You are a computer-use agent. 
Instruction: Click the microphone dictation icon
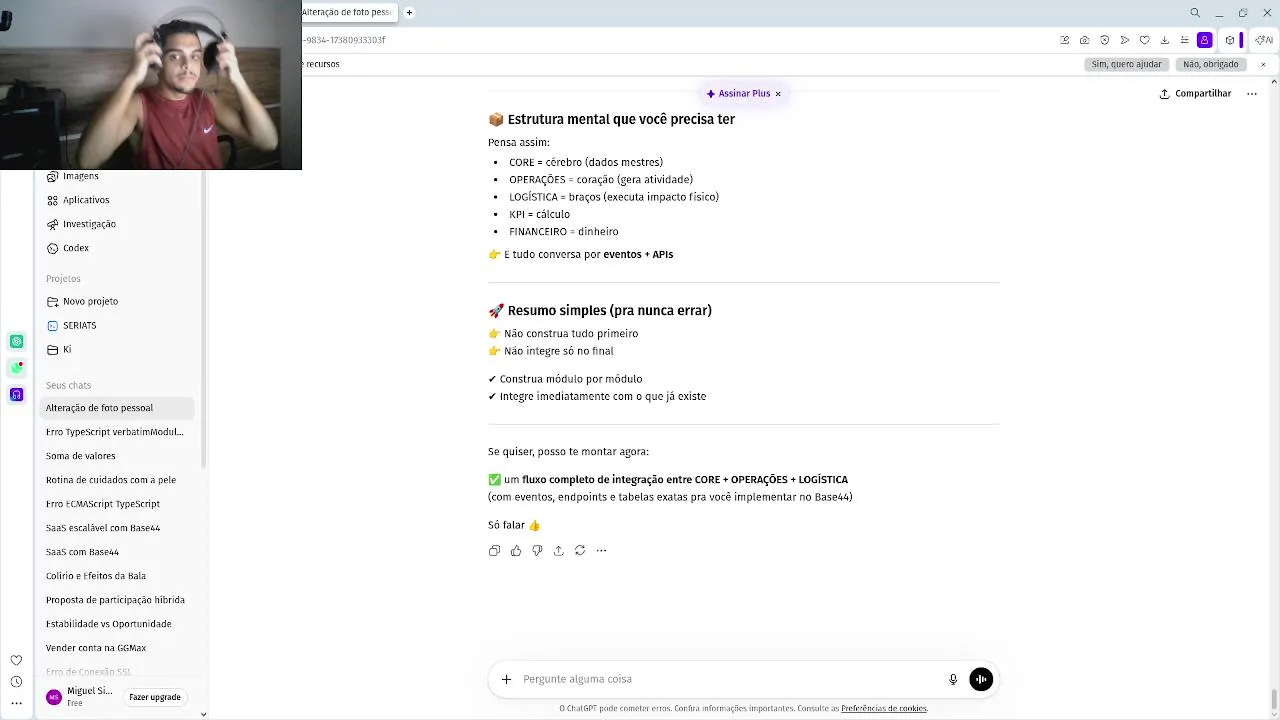[x=953, y=679]
